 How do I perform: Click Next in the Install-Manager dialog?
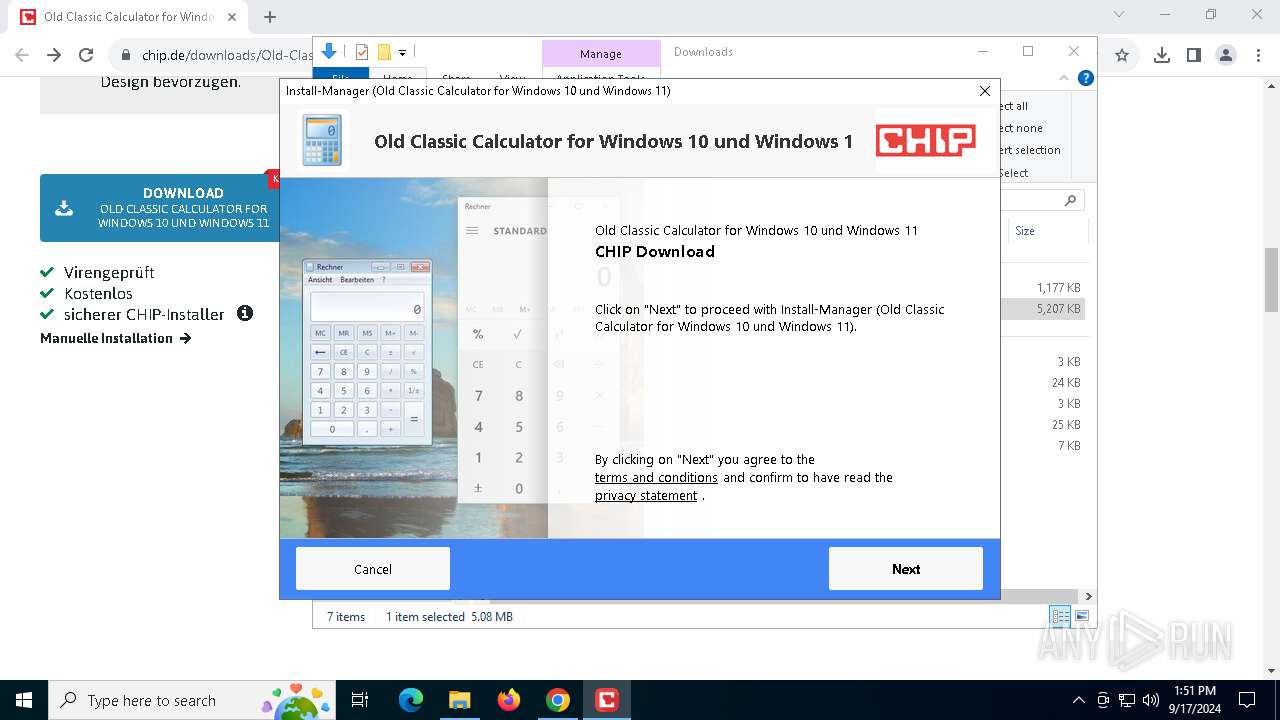coord(905,569)
